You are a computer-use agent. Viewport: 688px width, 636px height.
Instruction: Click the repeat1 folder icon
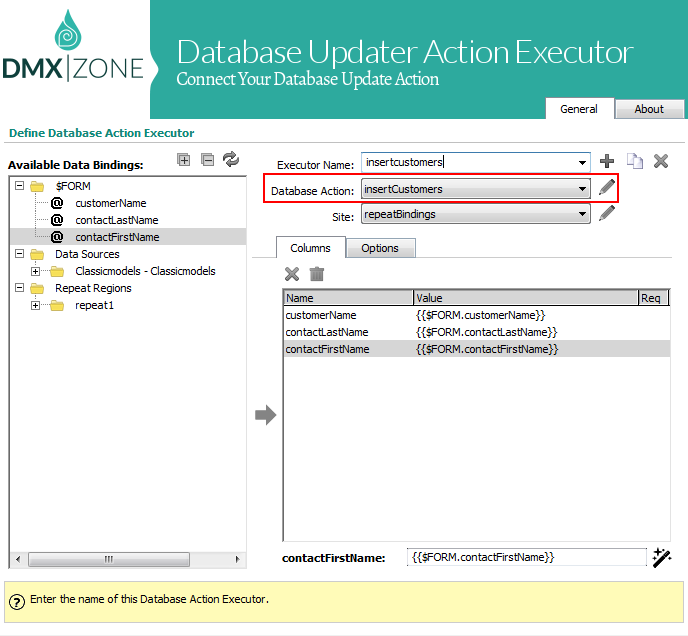(57, 305)
